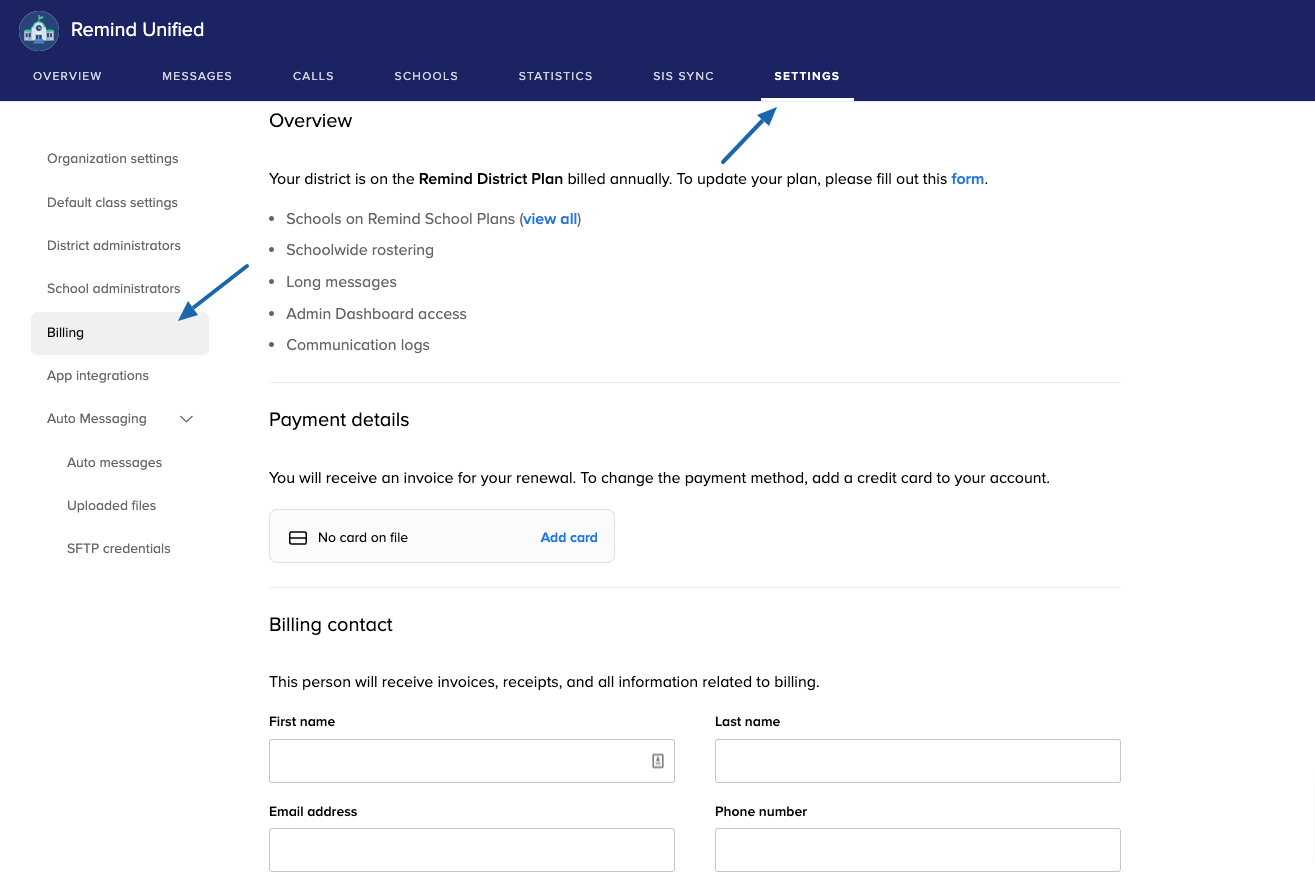This screenshot has width=1315, height=882.
Task: Select the SIS Sync tab
Action: [x=683, y=76]
